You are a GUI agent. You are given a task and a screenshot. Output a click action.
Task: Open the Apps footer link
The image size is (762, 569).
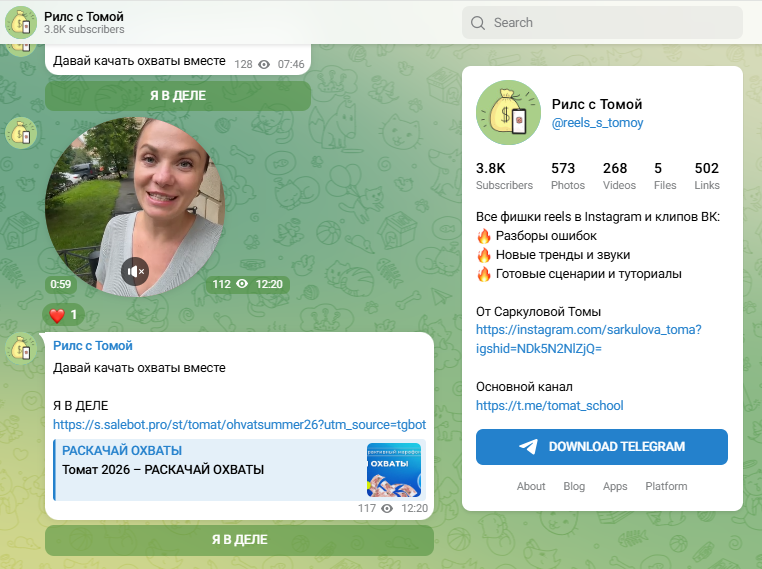point(615,486)
